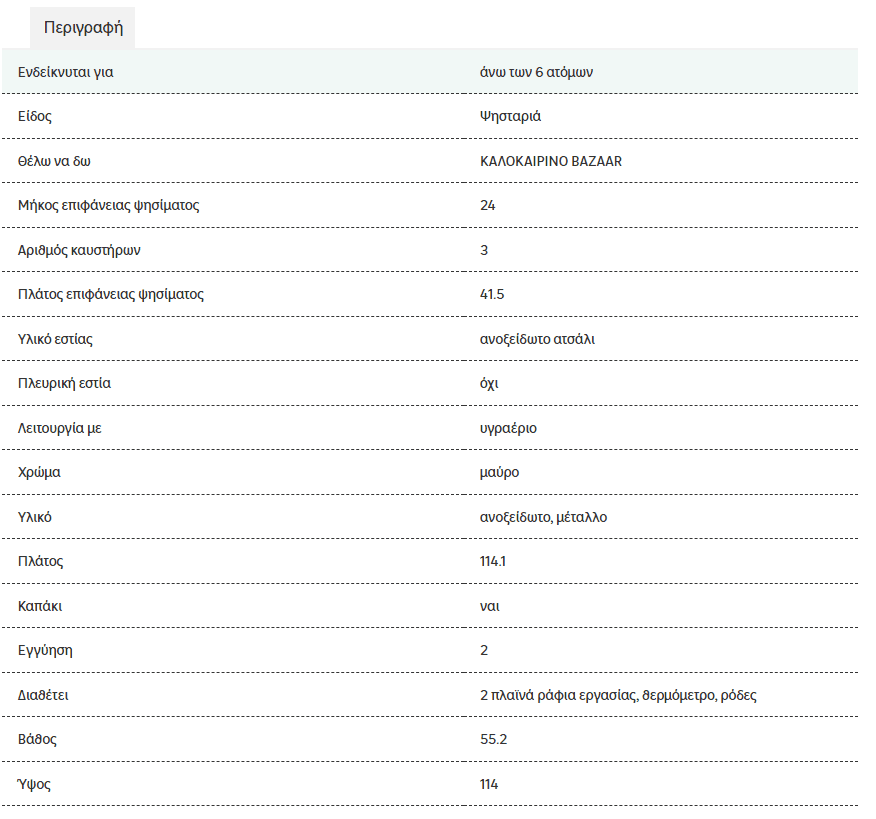
Task: Open the Περιγραφή tab
Action: [83, 27]
